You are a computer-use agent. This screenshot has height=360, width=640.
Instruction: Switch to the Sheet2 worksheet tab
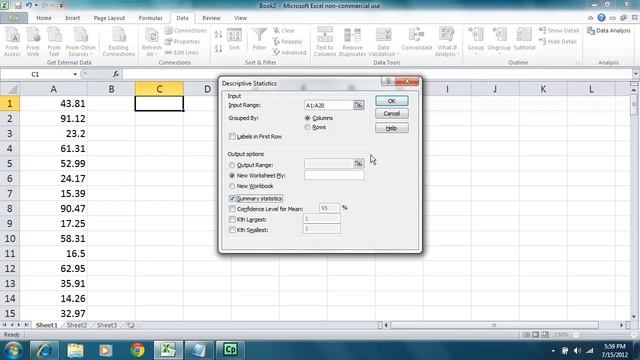77,325
